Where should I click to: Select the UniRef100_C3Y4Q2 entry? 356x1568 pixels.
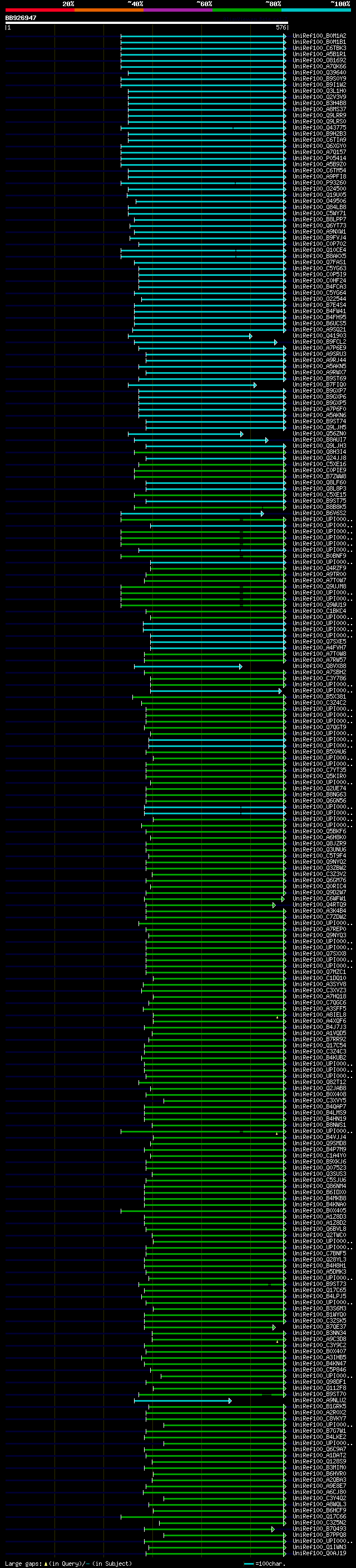[319, 1498]
